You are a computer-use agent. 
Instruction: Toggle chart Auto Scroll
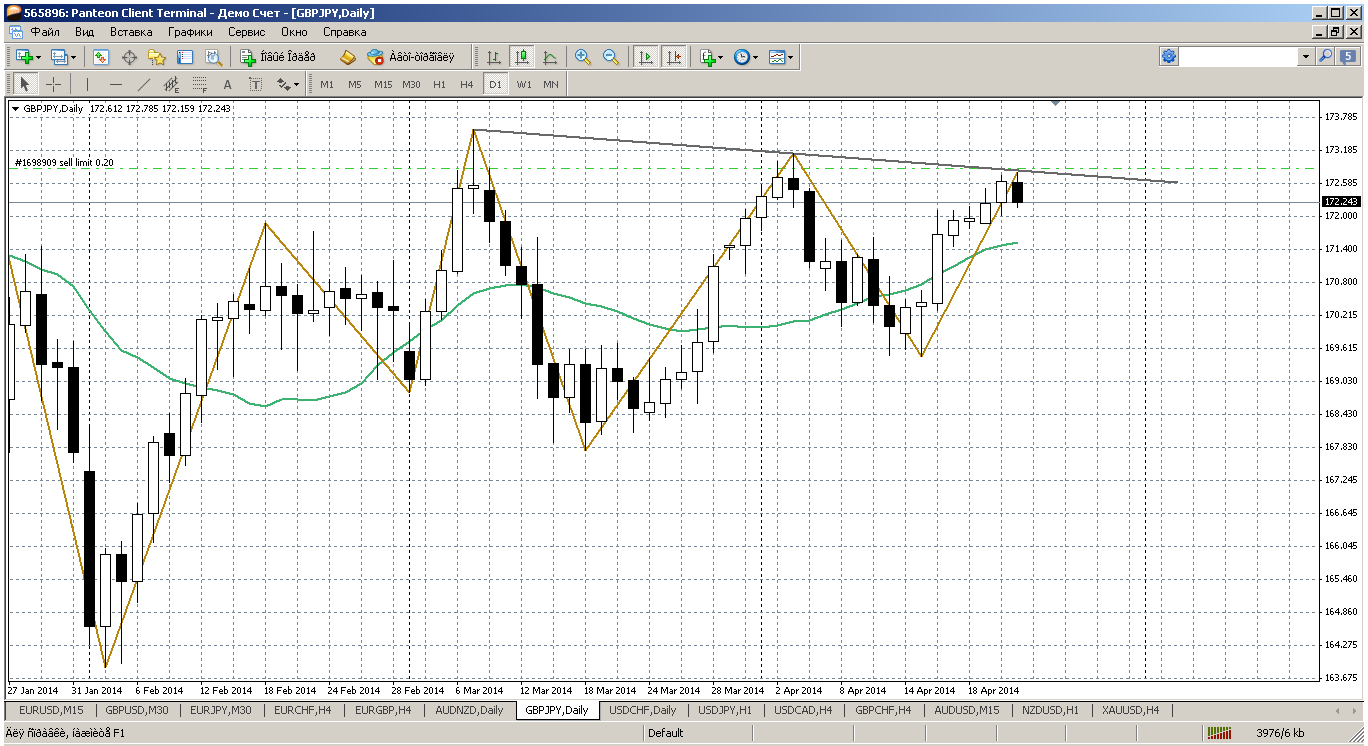646,57
